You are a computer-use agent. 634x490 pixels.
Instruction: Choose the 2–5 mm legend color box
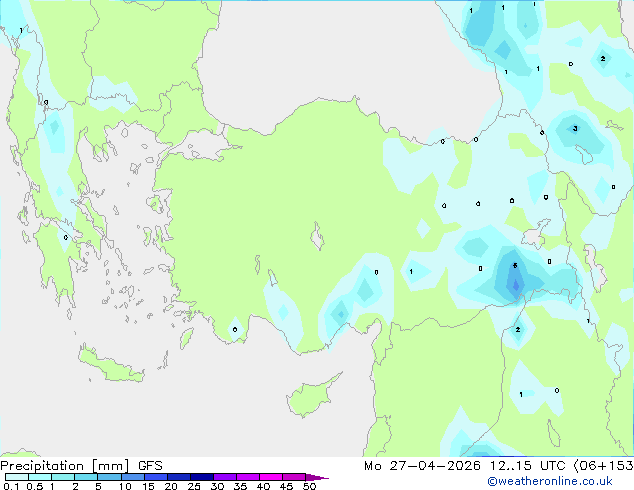click(x=86, y=477)
